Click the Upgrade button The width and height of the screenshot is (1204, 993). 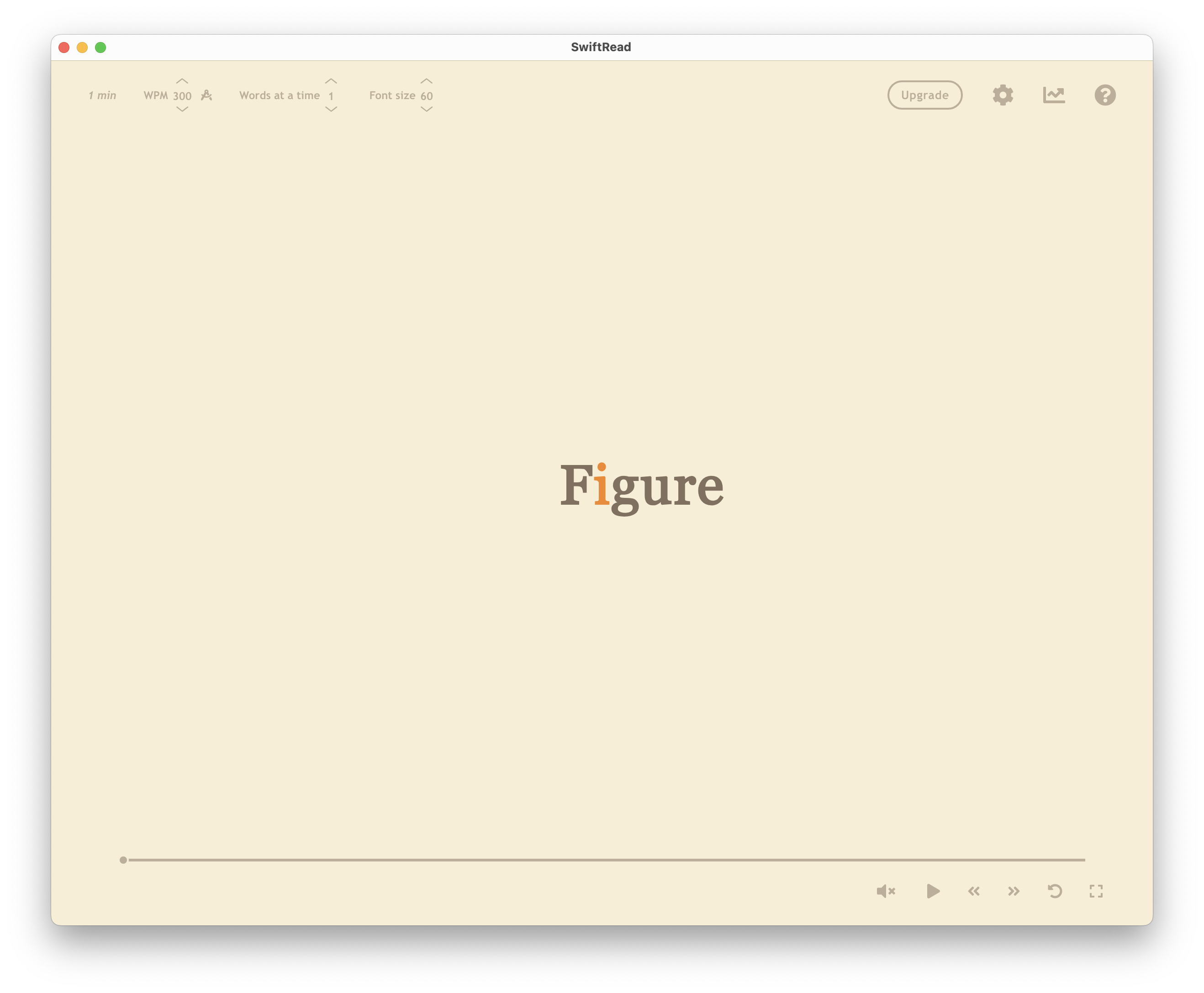click(924, 95)
